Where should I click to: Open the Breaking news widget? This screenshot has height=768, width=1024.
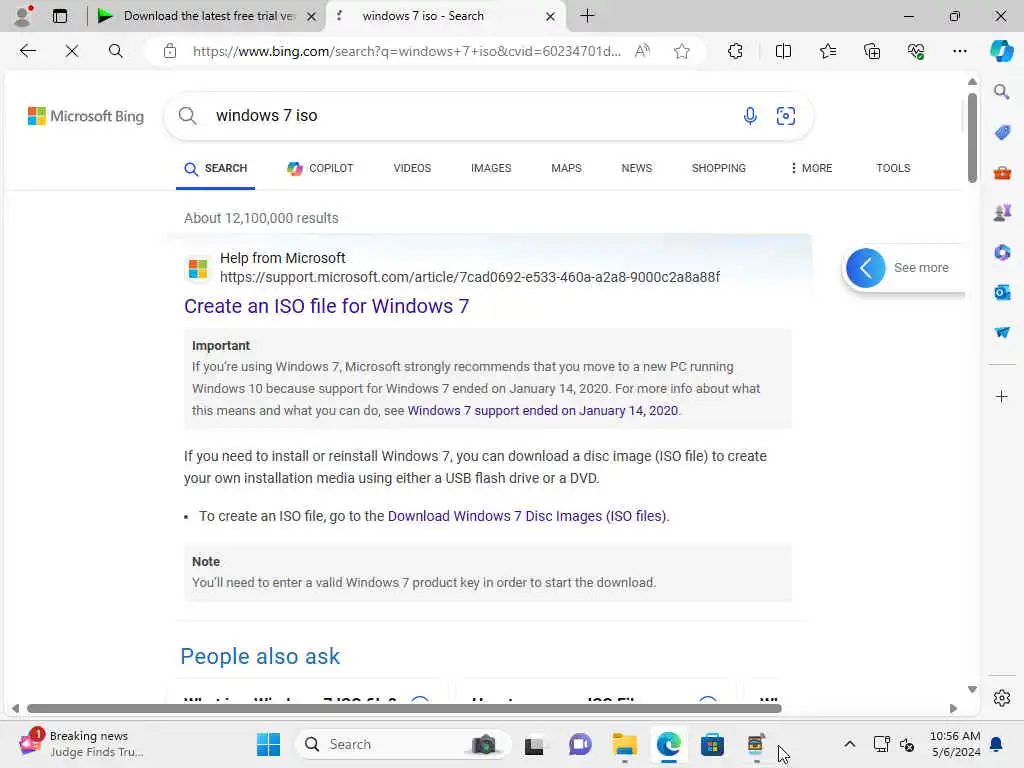point(82,744)
